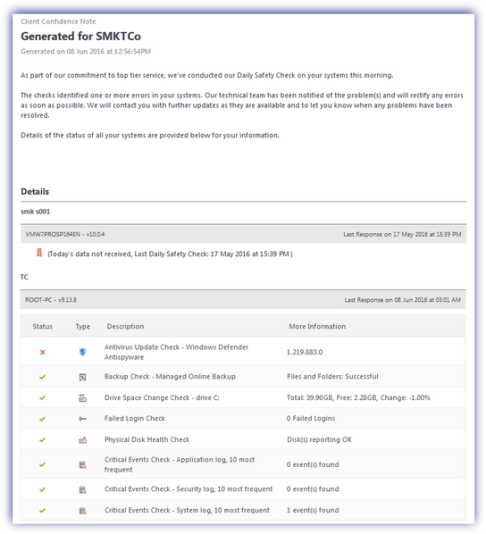Viewport: 486px width, 534px height.
Task: Click the Status column header
Action: point(43,326)
